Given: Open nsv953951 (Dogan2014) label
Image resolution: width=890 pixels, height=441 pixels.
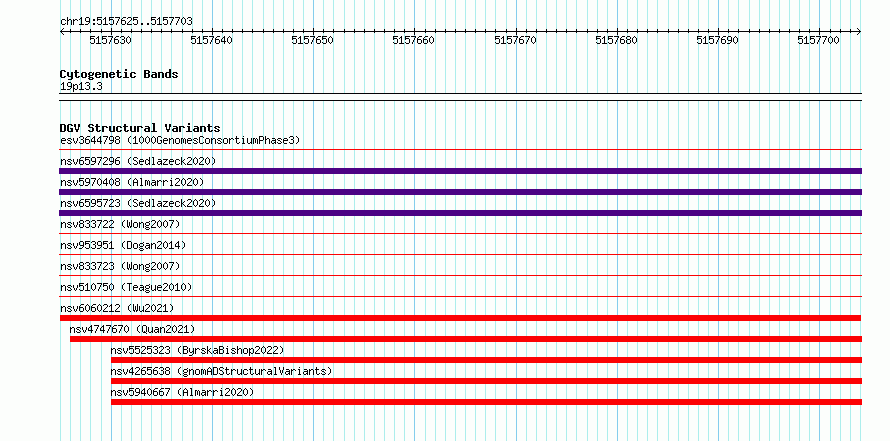Looking at the screenshot, I should [123, 245].
